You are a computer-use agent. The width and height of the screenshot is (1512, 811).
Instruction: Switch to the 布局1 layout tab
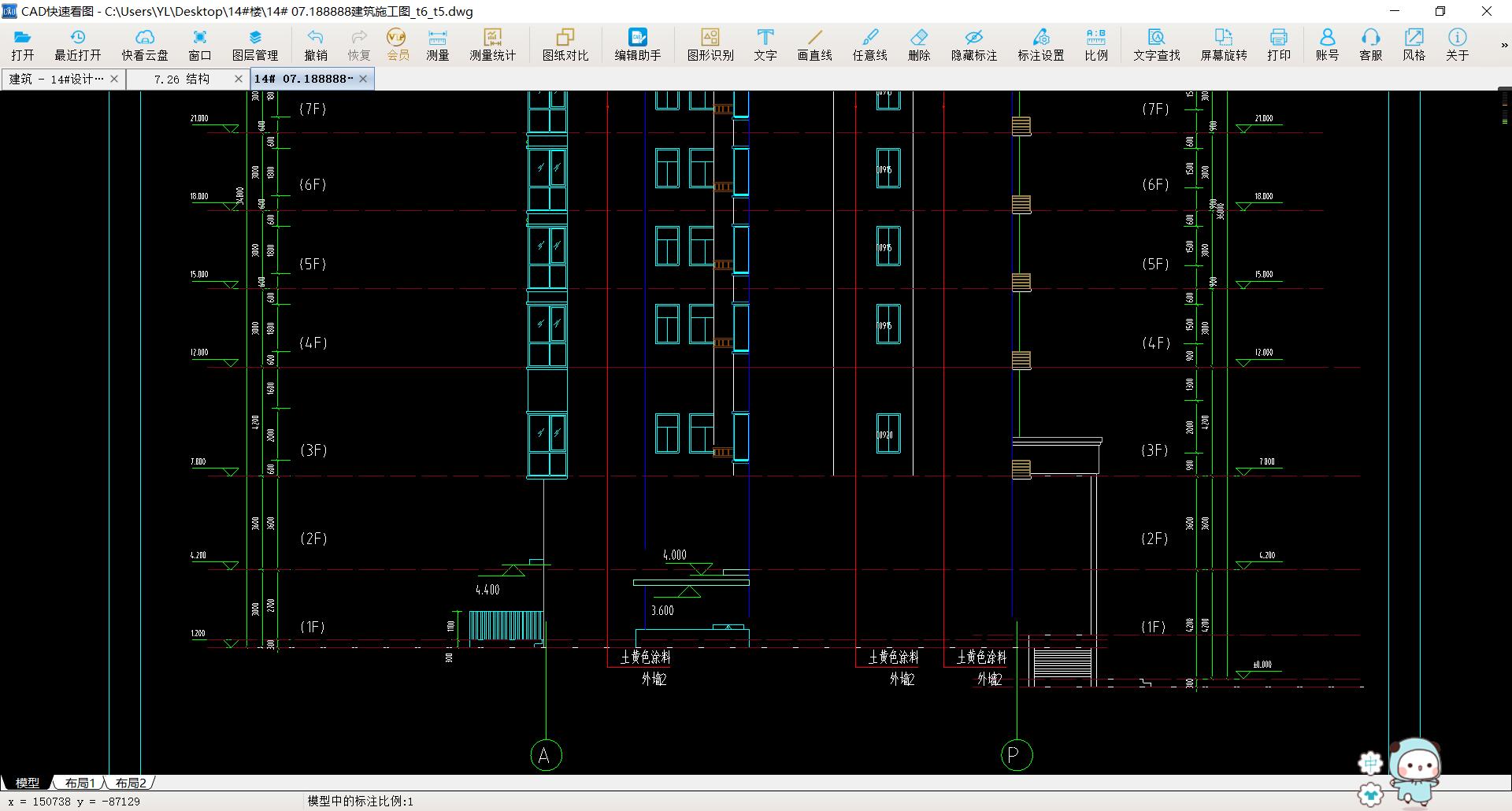click(80, 783)
